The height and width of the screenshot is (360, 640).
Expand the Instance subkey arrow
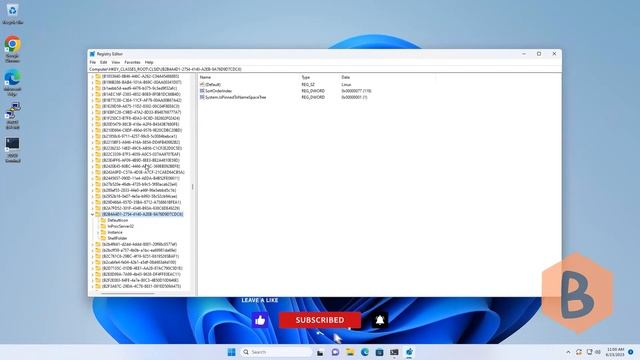98,232
